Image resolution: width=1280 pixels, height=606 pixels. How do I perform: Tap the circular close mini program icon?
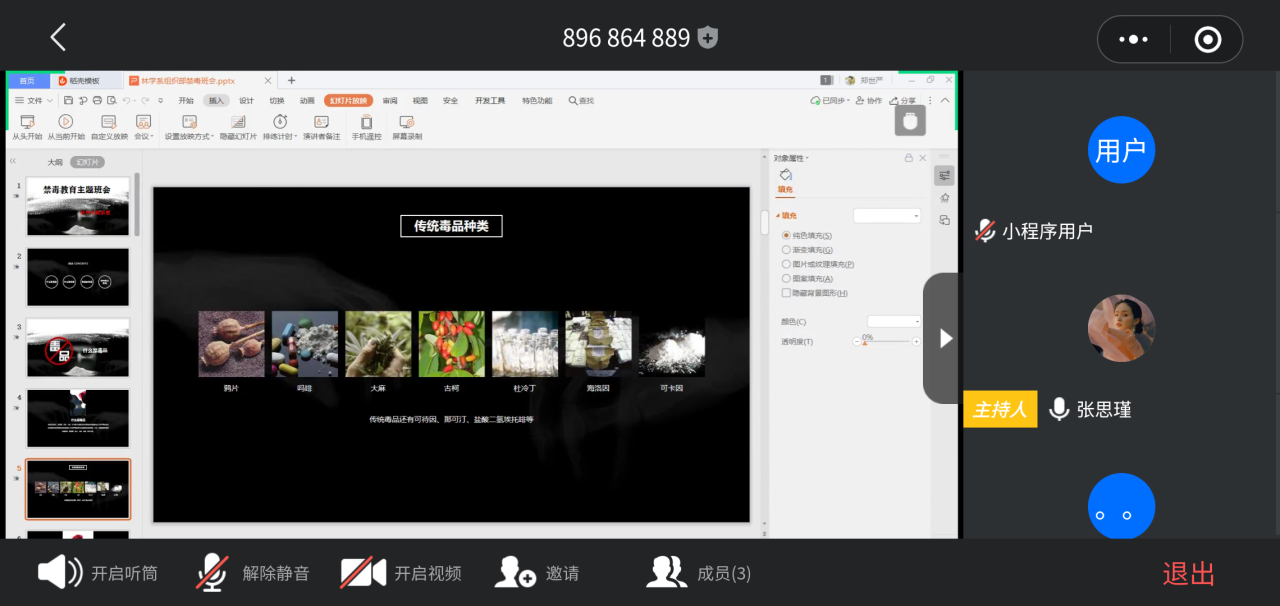tap(1207, 39)
